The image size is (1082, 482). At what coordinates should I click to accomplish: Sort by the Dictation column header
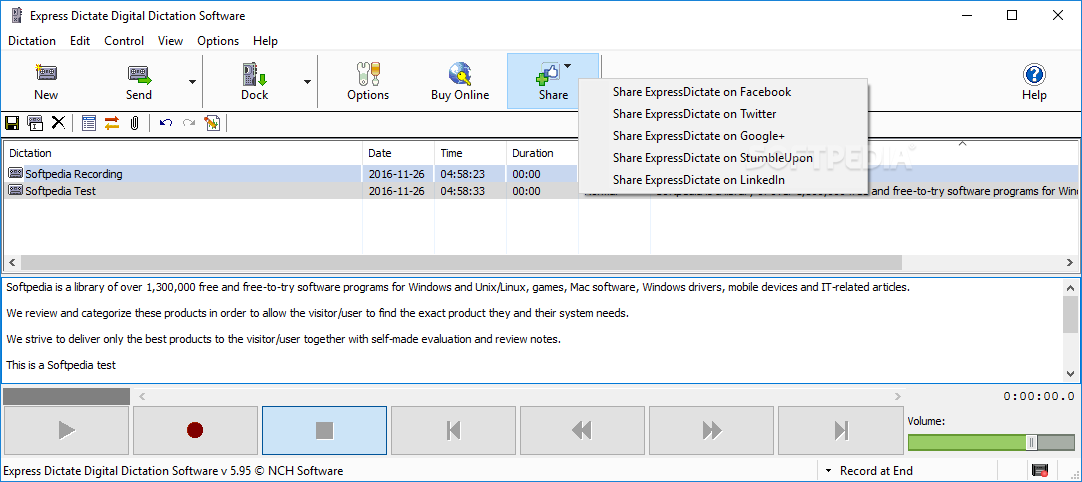coord(184,153)
